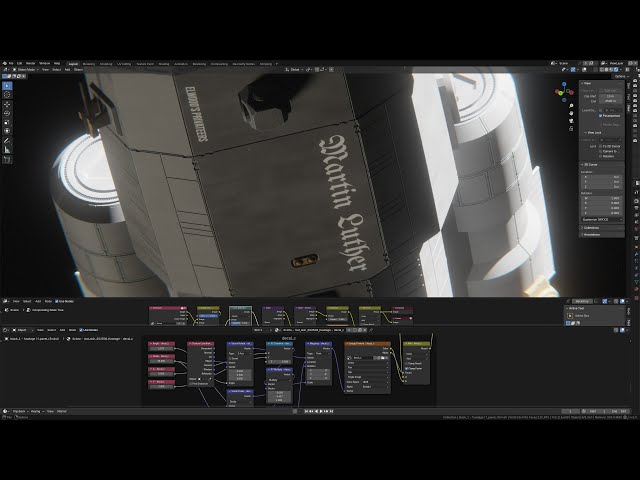Click the pin icon in the shader editor header
This screenshot has width=640, height=480.
click(x=371, y=330)
